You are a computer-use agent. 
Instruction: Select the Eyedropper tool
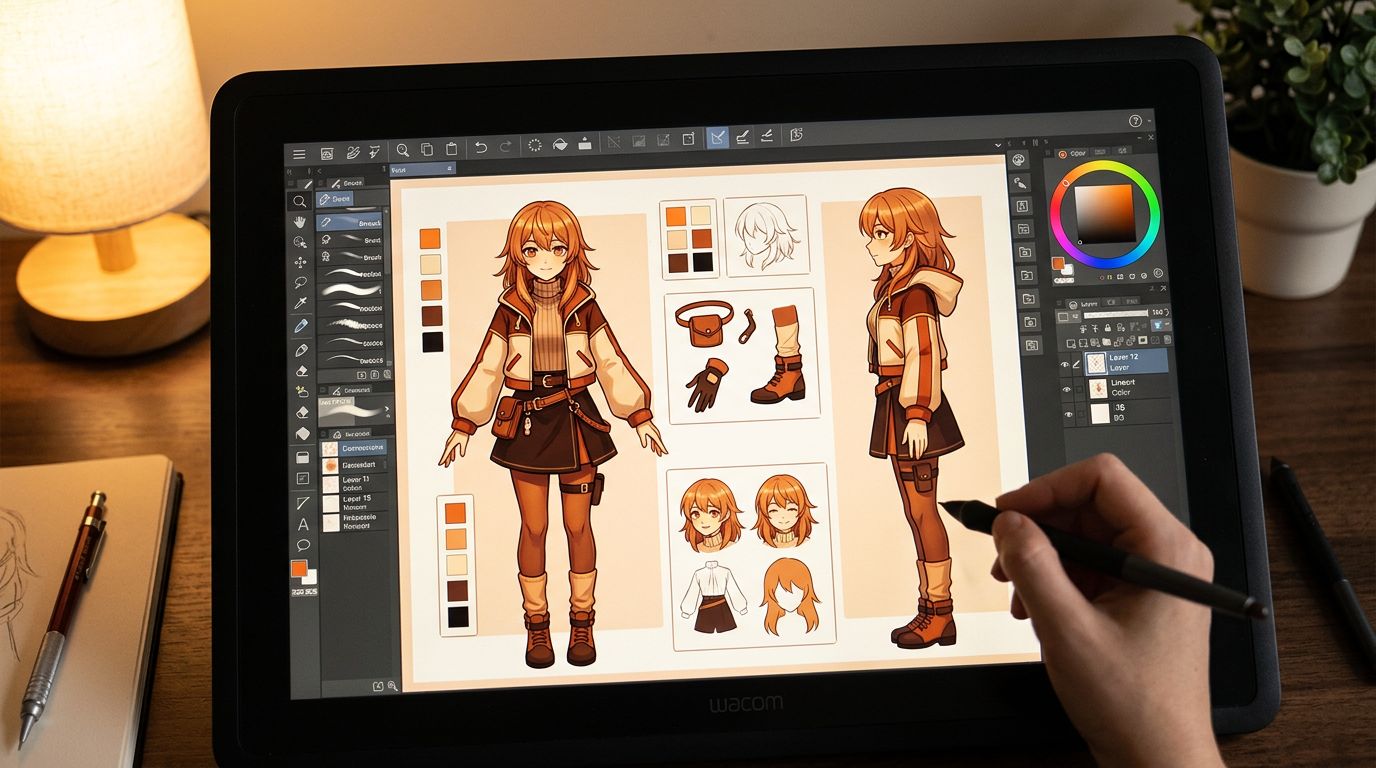click(300, 304)
